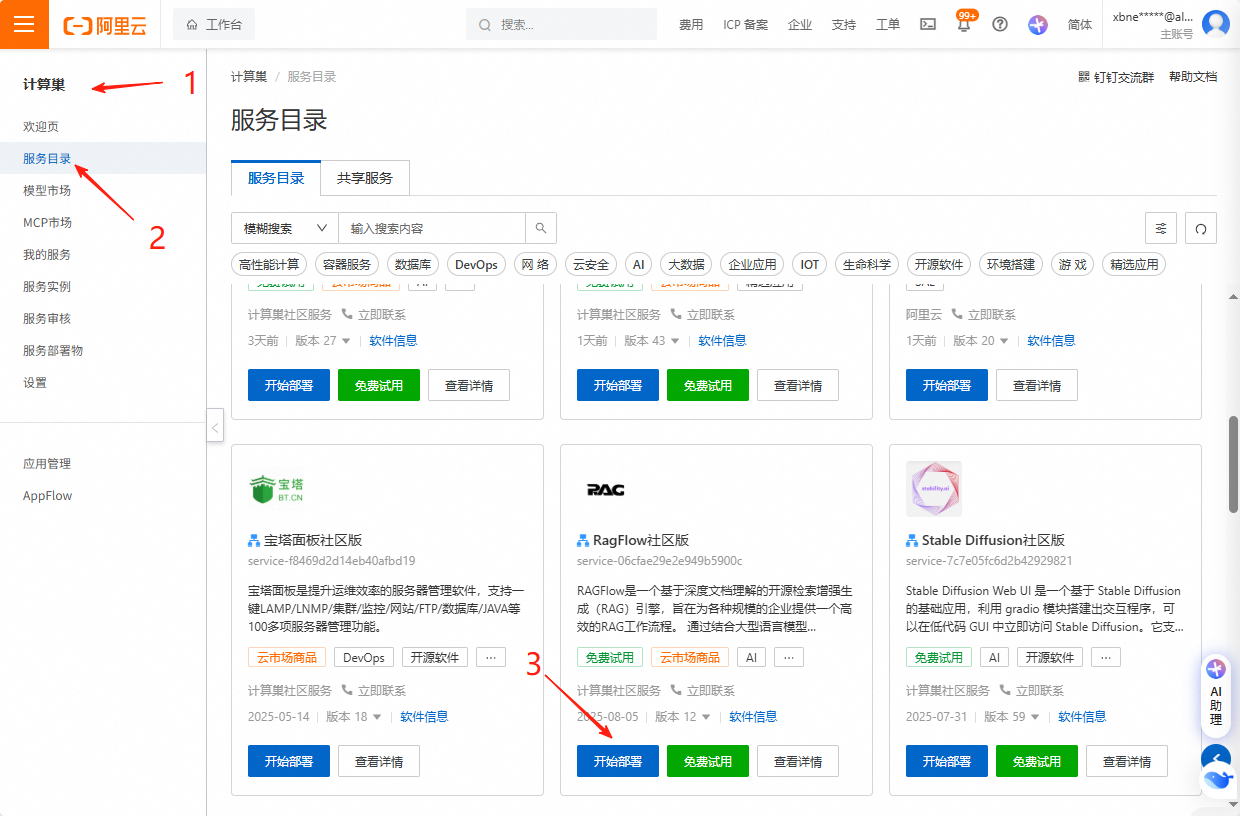
Task: Expand 版本 27 version dropdown
Action: [323, 340]
